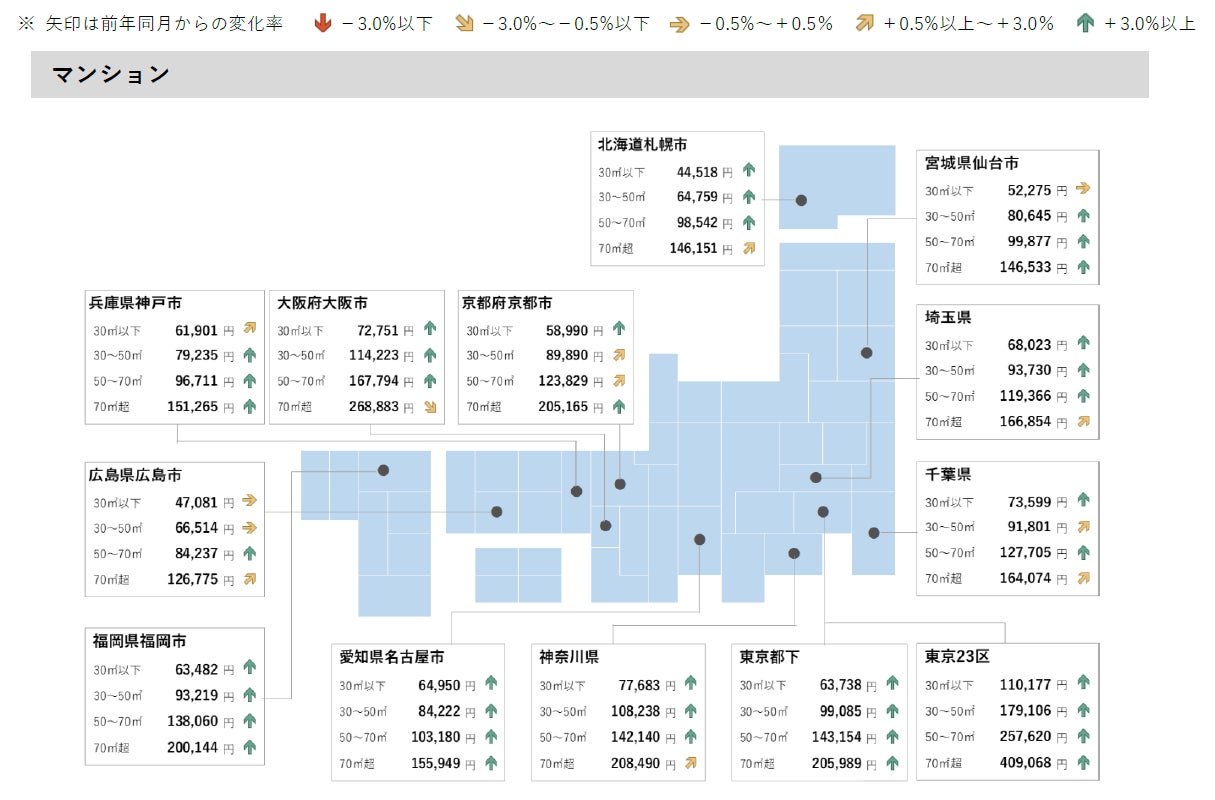Click the map dot linked to 千葉県
This screenshot has width=1215, height=800.
(874, 533)
